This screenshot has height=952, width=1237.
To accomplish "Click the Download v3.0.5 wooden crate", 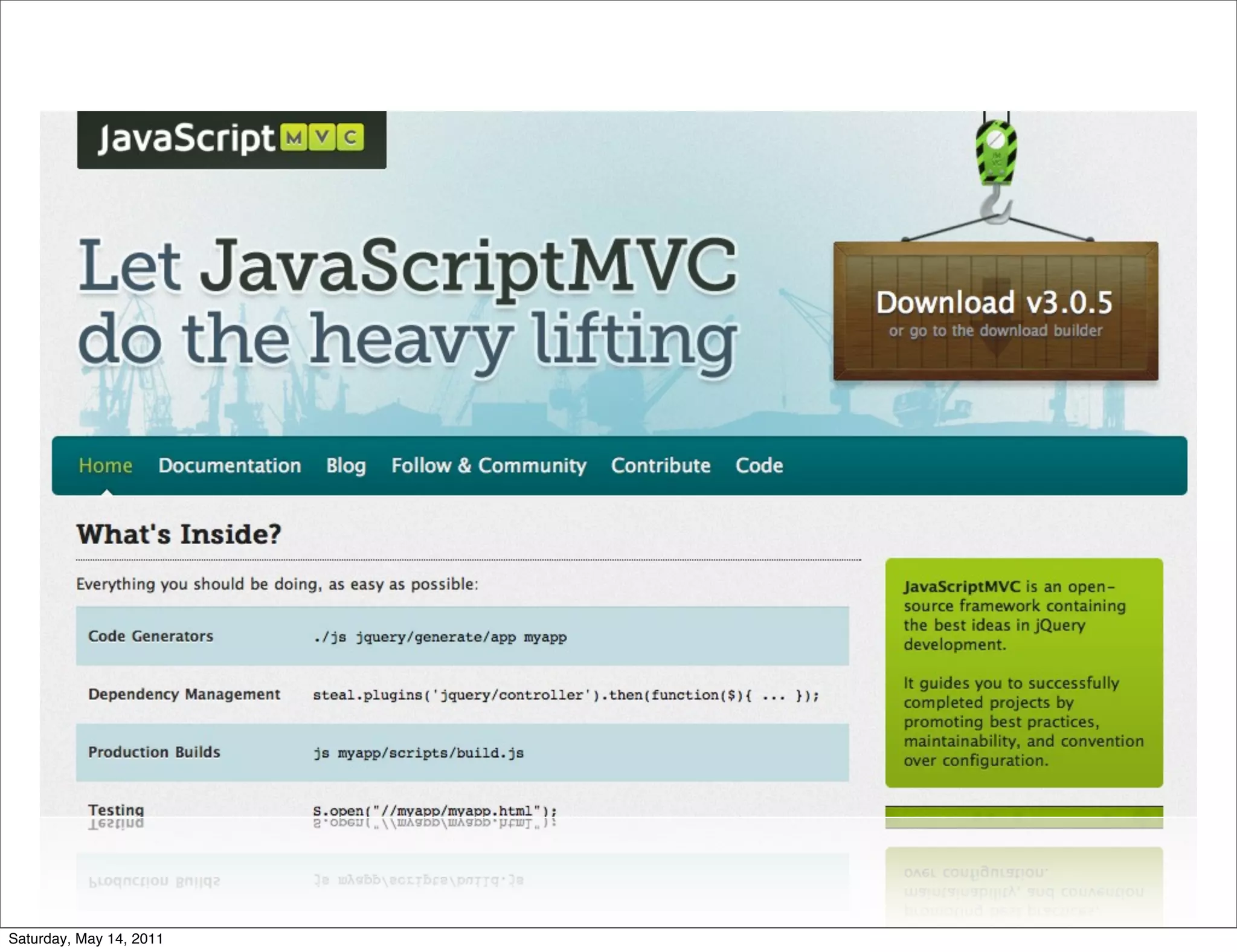I will point(995,302).
